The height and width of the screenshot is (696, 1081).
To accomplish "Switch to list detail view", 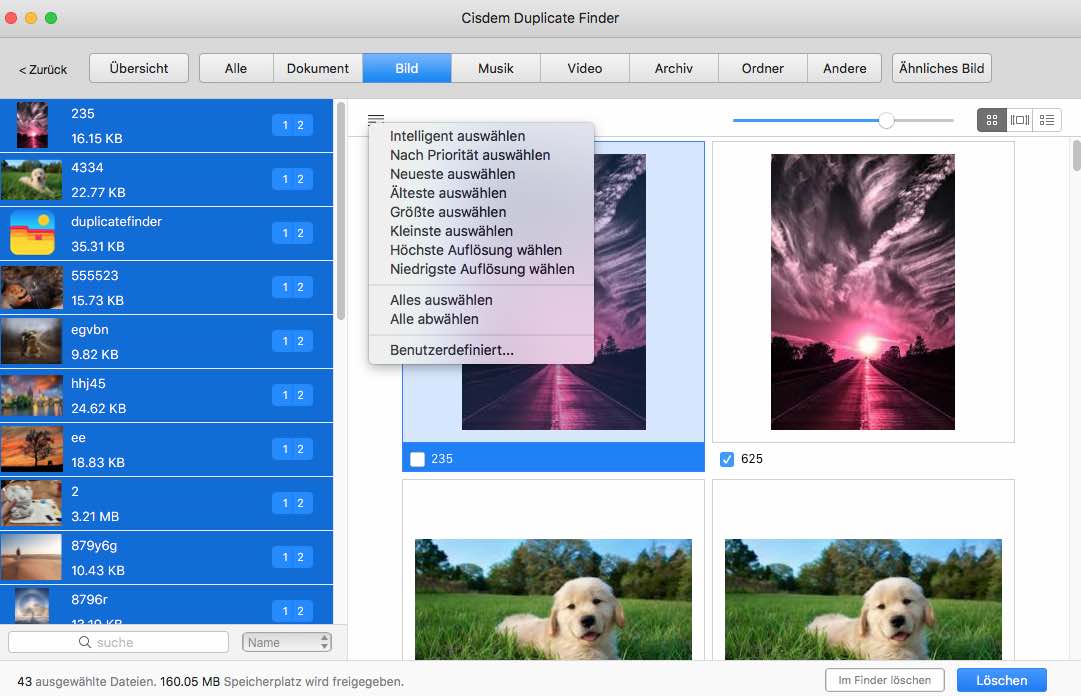I will point(1047,120).
